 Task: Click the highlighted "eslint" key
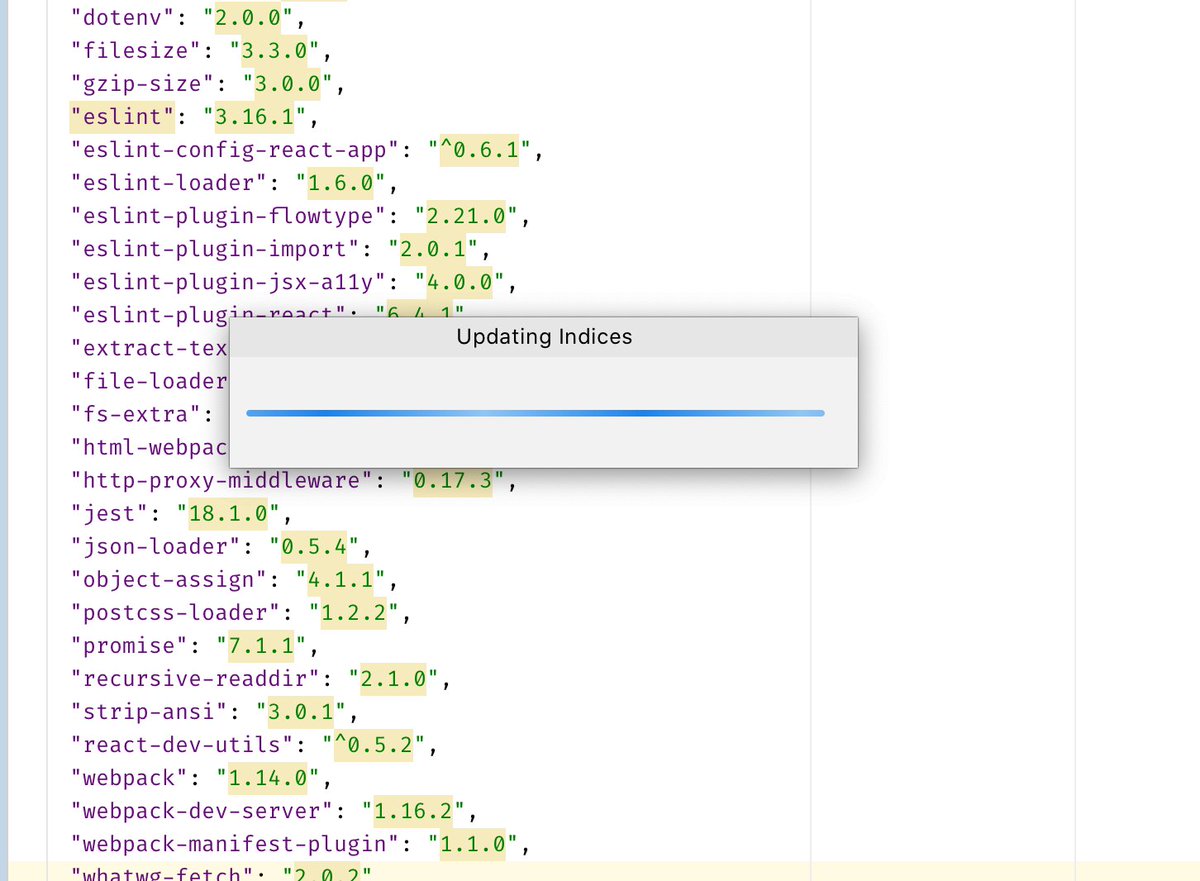pyautogui.click(x=120, y=117)
